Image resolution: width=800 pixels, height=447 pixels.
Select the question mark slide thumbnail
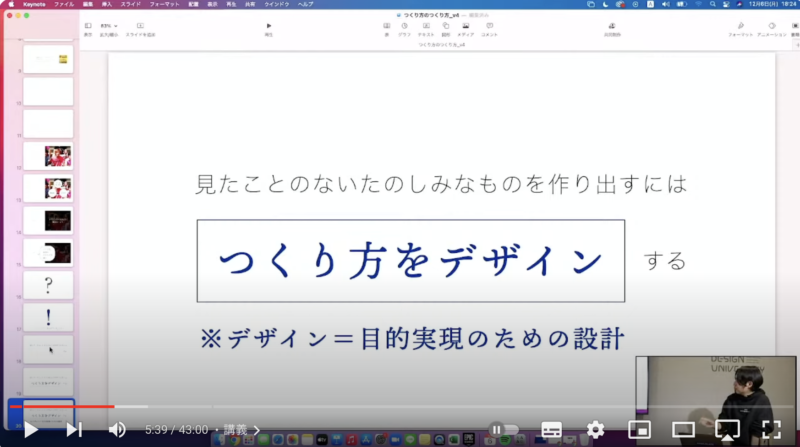tap(48, 285)
